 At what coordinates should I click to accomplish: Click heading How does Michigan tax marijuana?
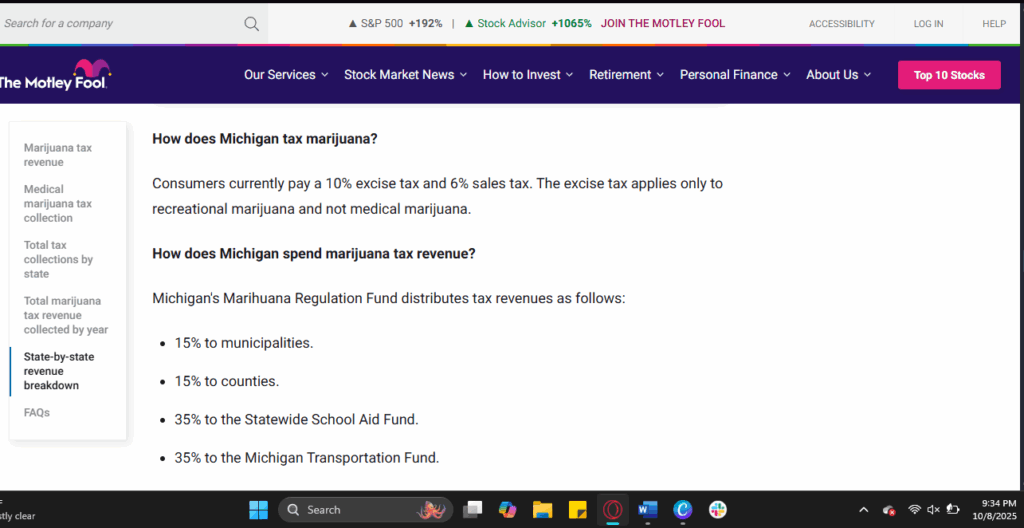pyautogui.click(x=265, y=139)
